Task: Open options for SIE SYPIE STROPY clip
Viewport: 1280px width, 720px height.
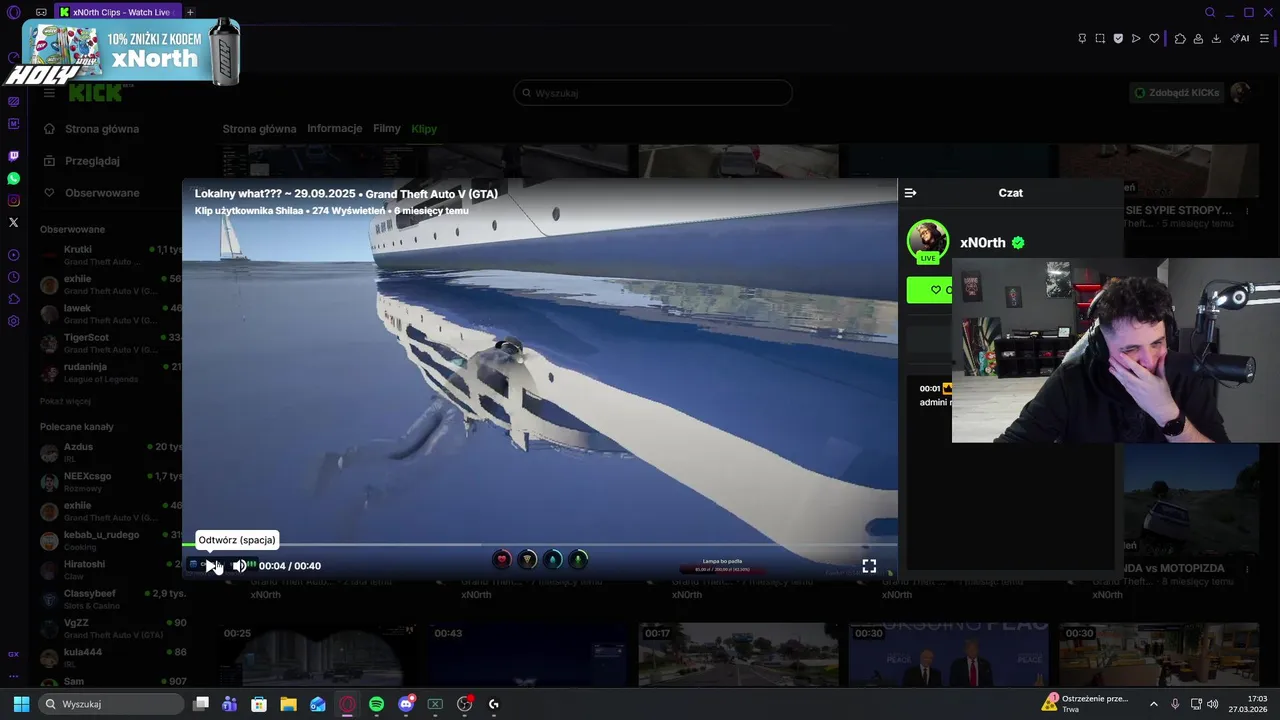Action: coord(1247,211)
